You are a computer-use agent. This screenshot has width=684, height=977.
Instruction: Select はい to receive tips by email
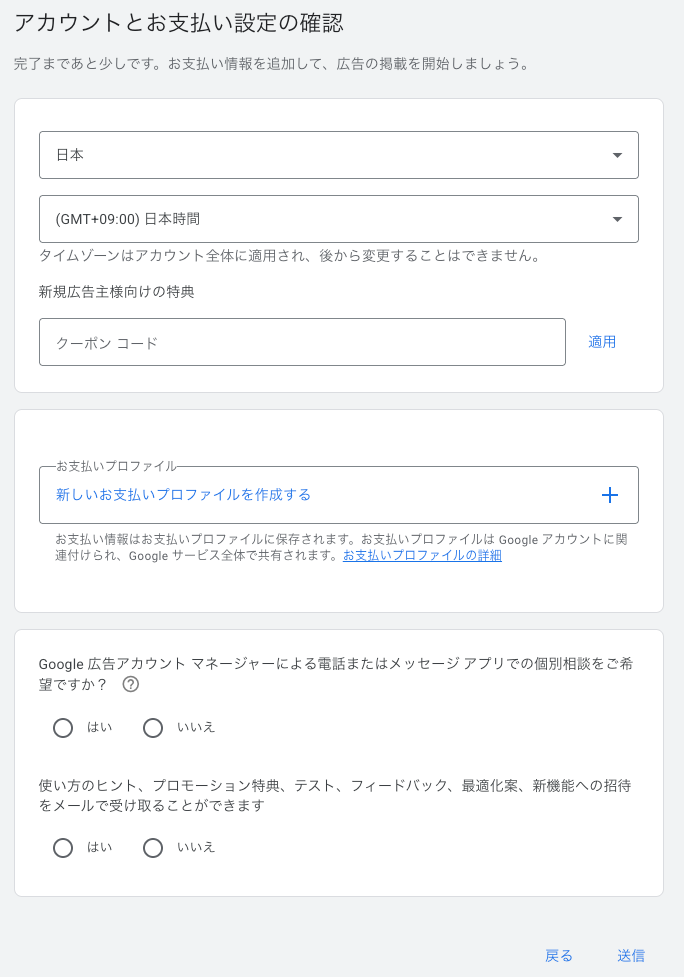(63, 847)
